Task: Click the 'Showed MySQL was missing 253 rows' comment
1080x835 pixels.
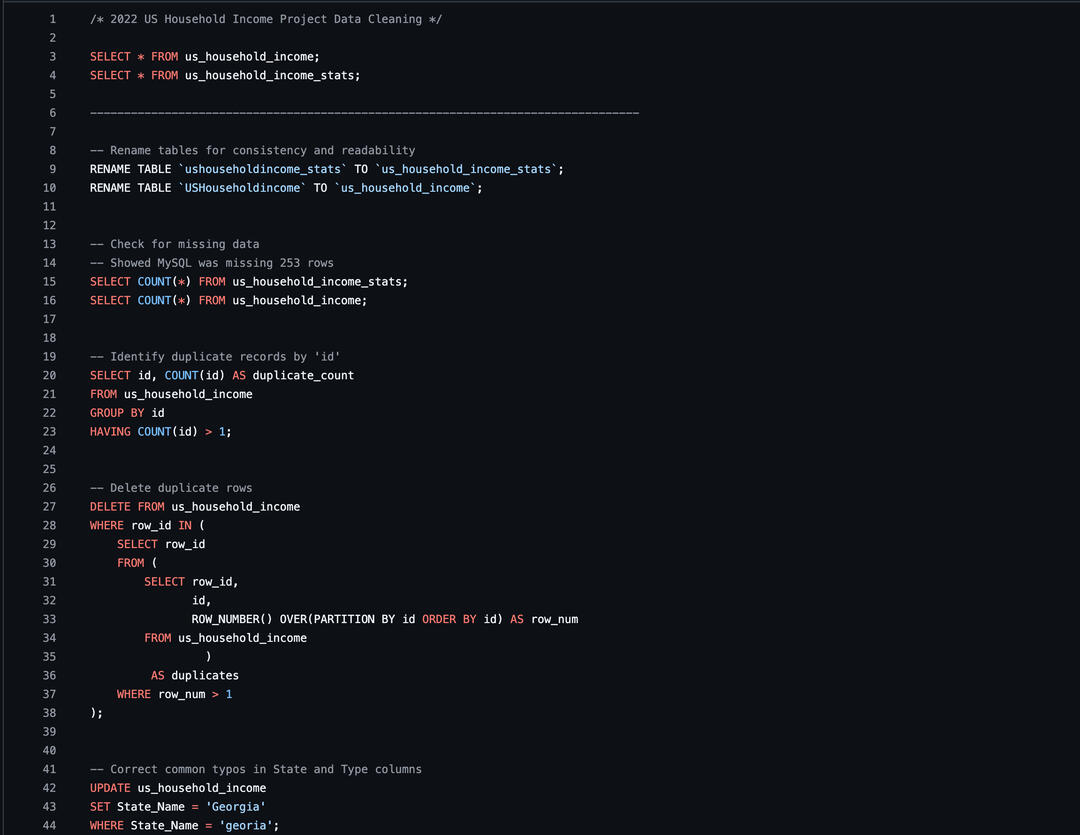Action: pyautogui.click(x=212, y=263)
